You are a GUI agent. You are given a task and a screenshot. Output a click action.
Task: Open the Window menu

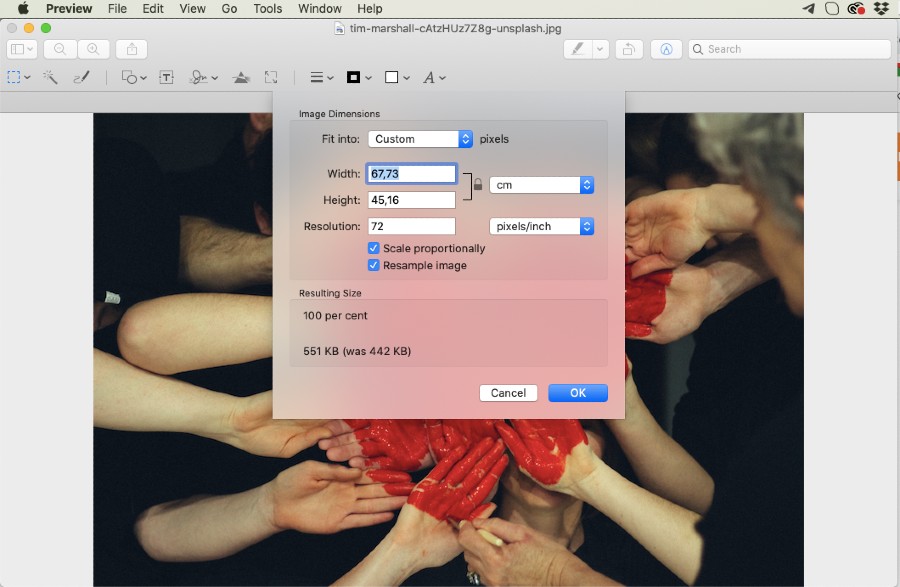320,9
